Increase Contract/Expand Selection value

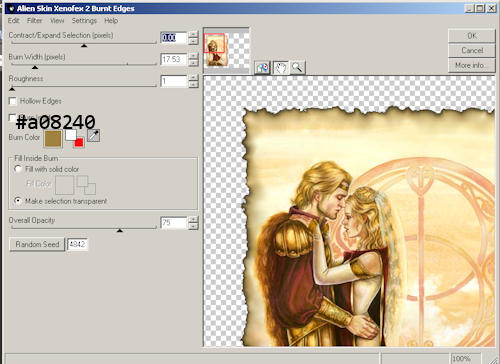193,34
